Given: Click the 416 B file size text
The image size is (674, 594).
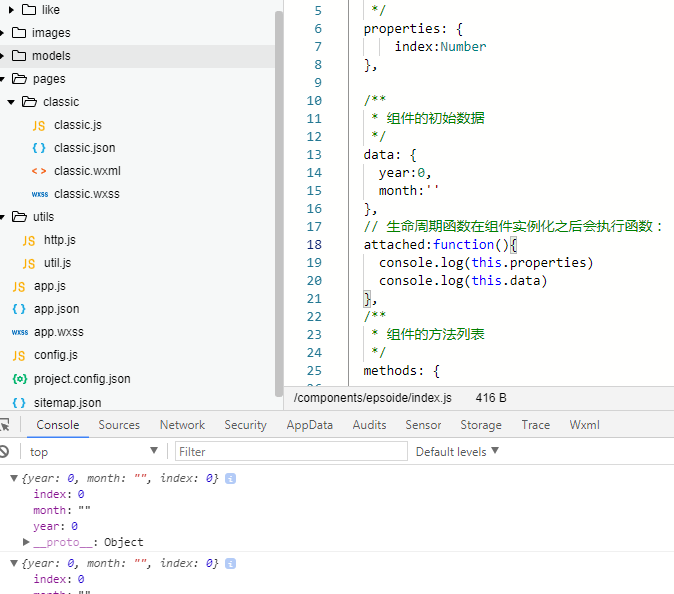Looking at the screenshot, I should (491, 398).
